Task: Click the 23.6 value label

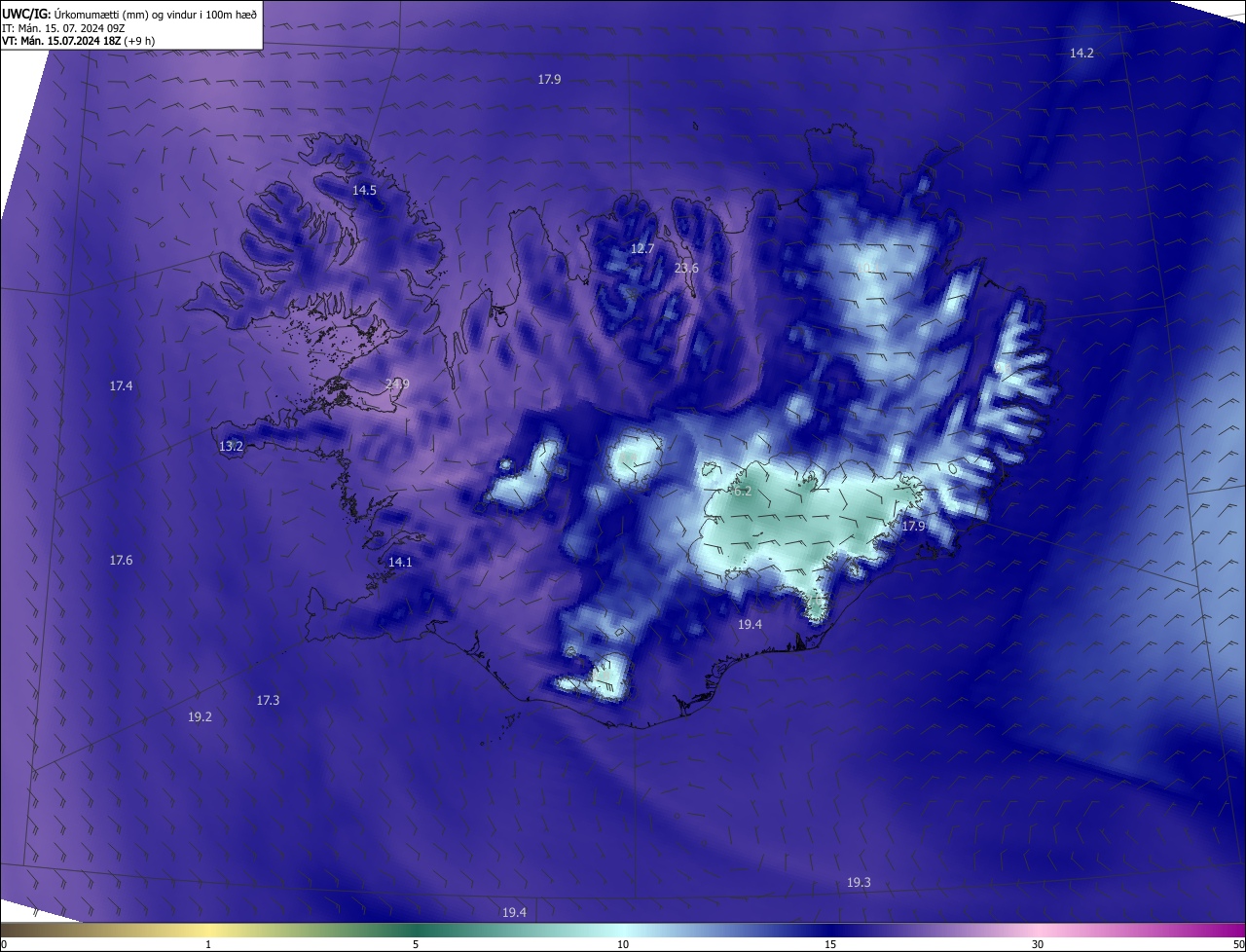Action: [686, 268]
